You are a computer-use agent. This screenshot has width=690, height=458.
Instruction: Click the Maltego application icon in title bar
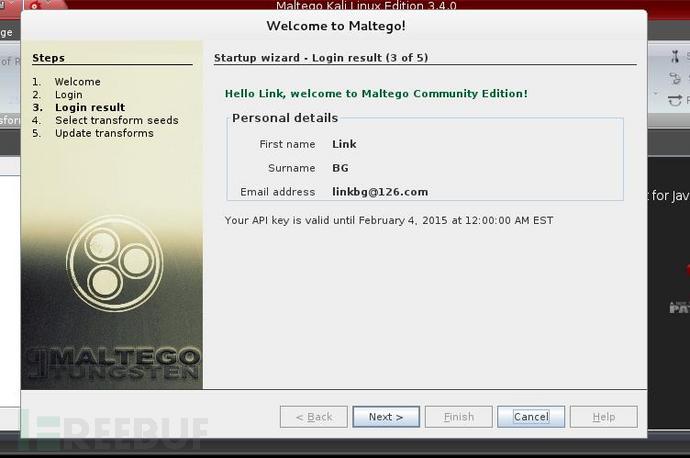(34, 5)
